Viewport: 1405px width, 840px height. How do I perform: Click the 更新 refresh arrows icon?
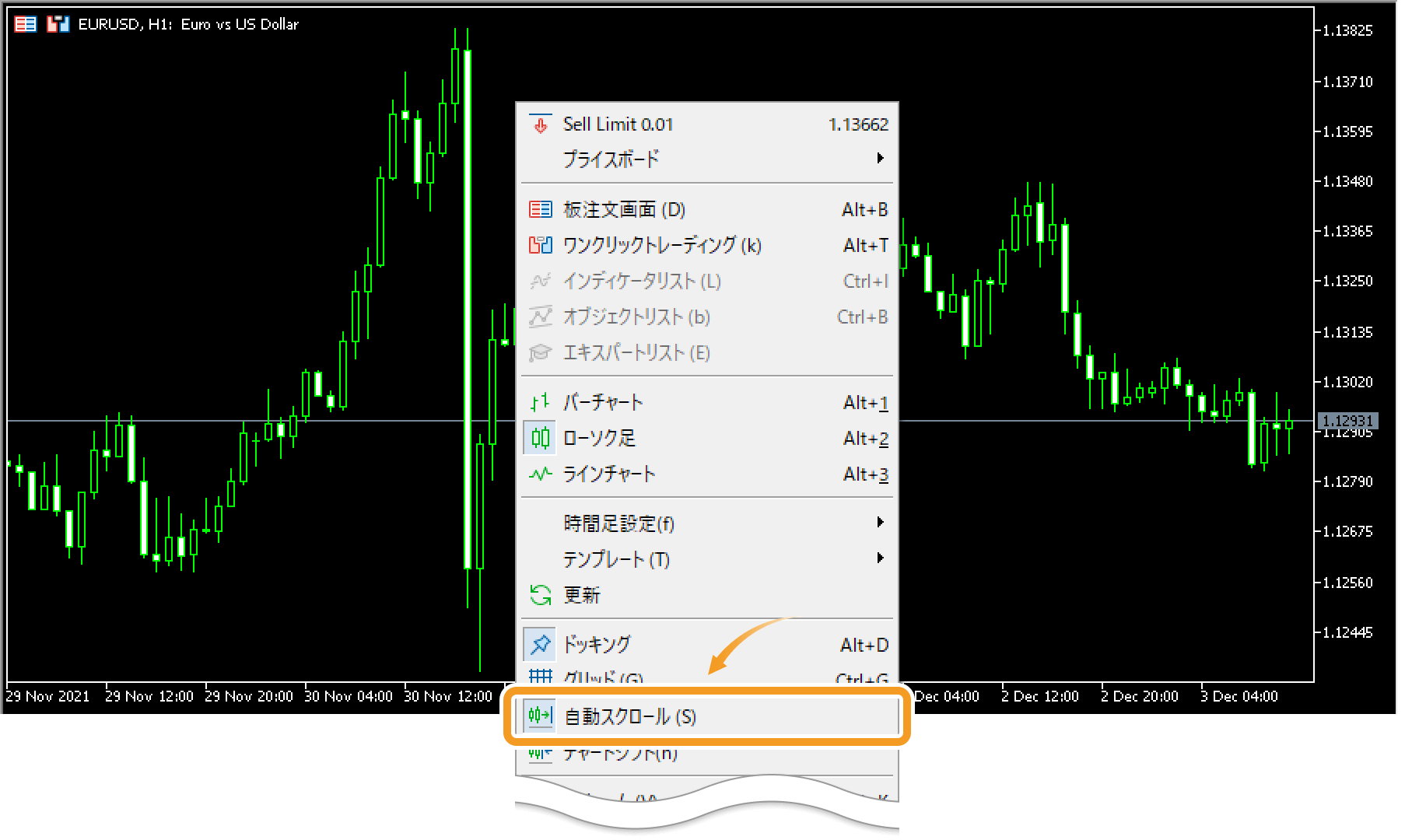coord(541,595)
